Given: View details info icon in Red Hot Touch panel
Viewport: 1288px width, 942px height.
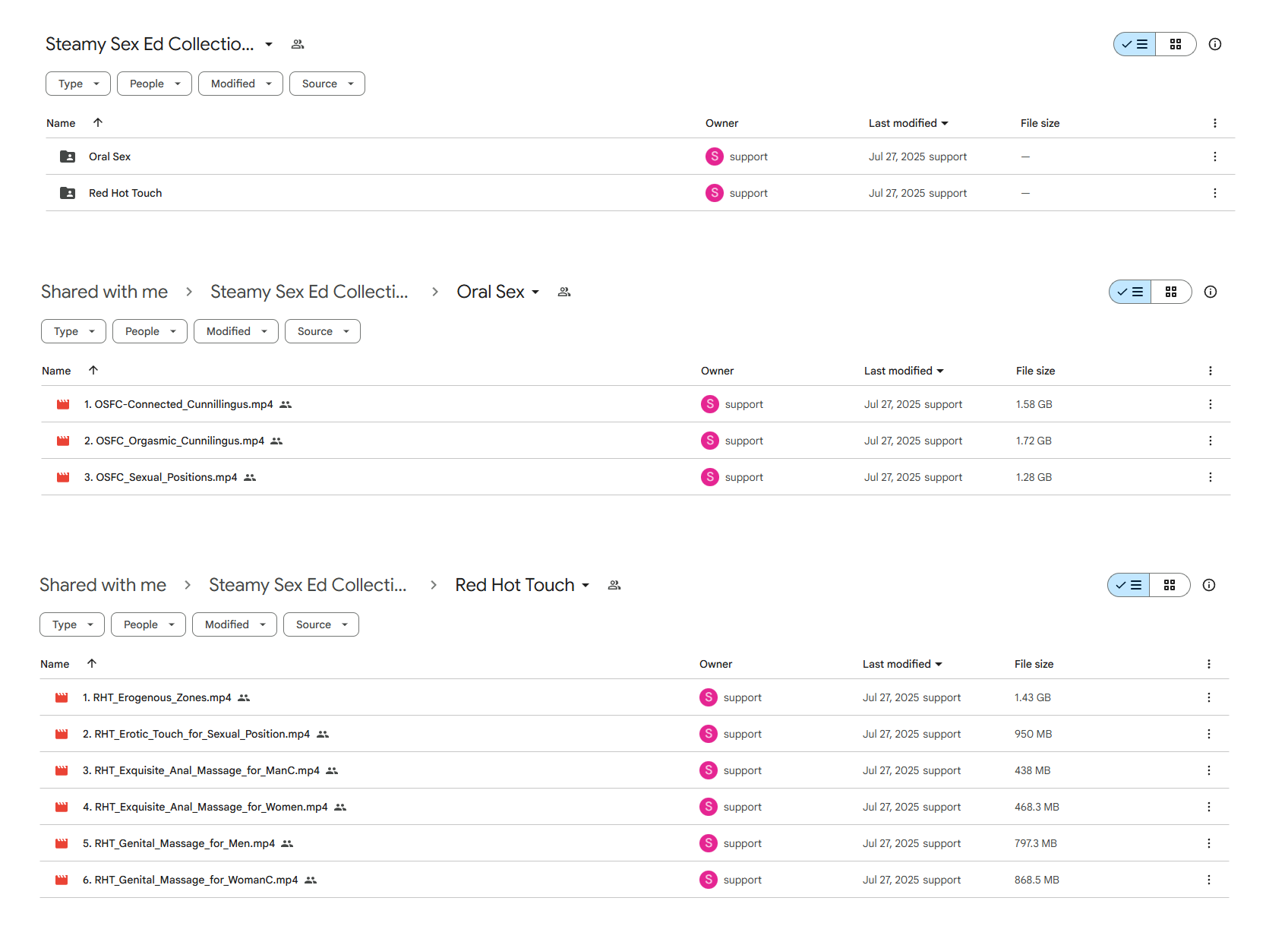Looking at the screenshot, I should click(1208, 585).
